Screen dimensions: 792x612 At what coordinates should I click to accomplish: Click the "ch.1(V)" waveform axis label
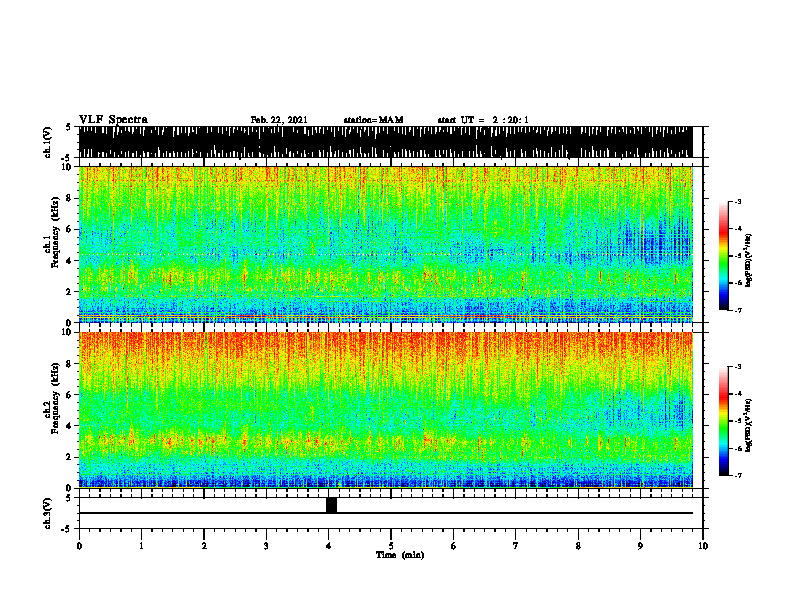pos(47,142)
